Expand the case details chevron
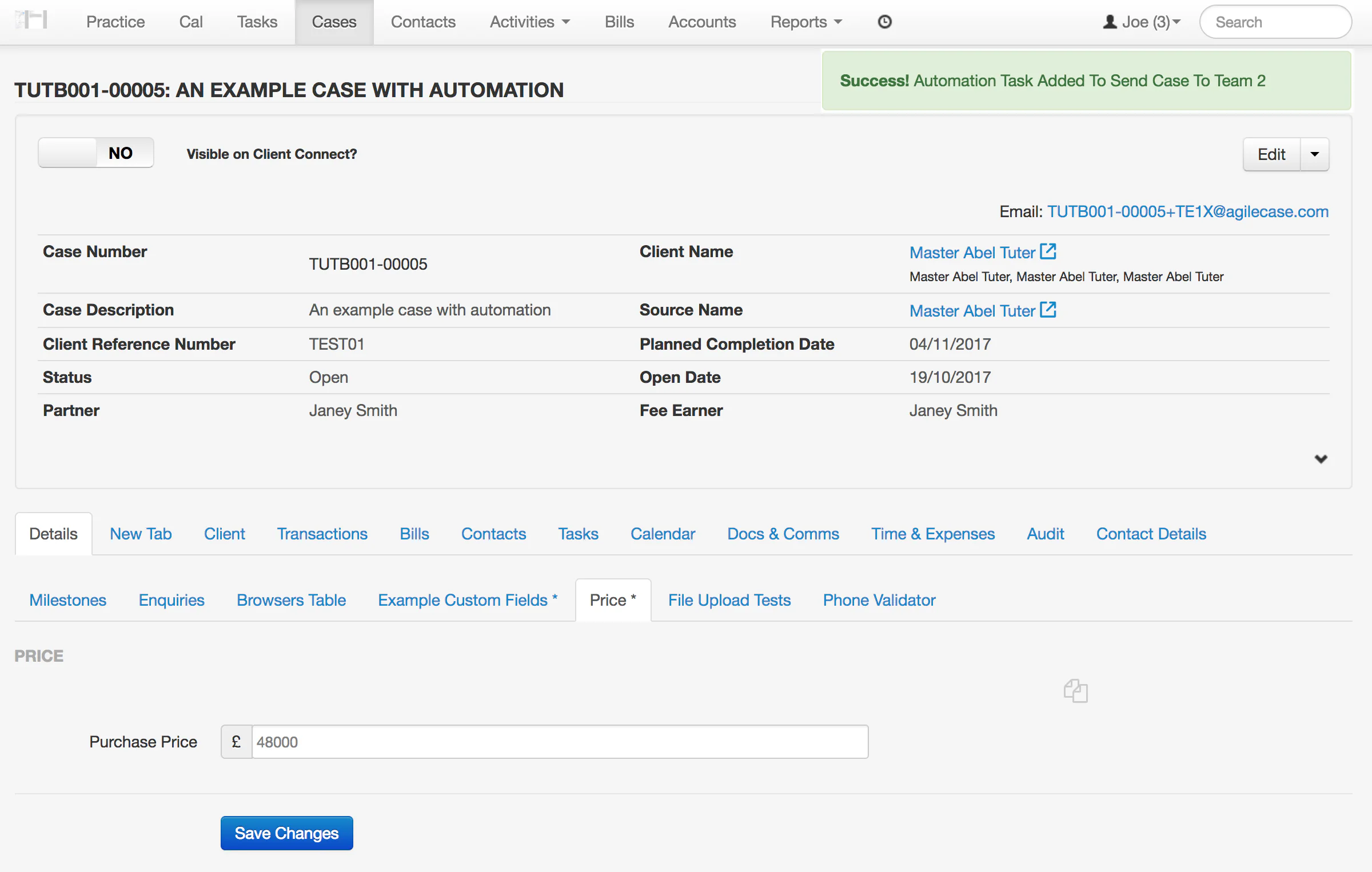 1321,459
